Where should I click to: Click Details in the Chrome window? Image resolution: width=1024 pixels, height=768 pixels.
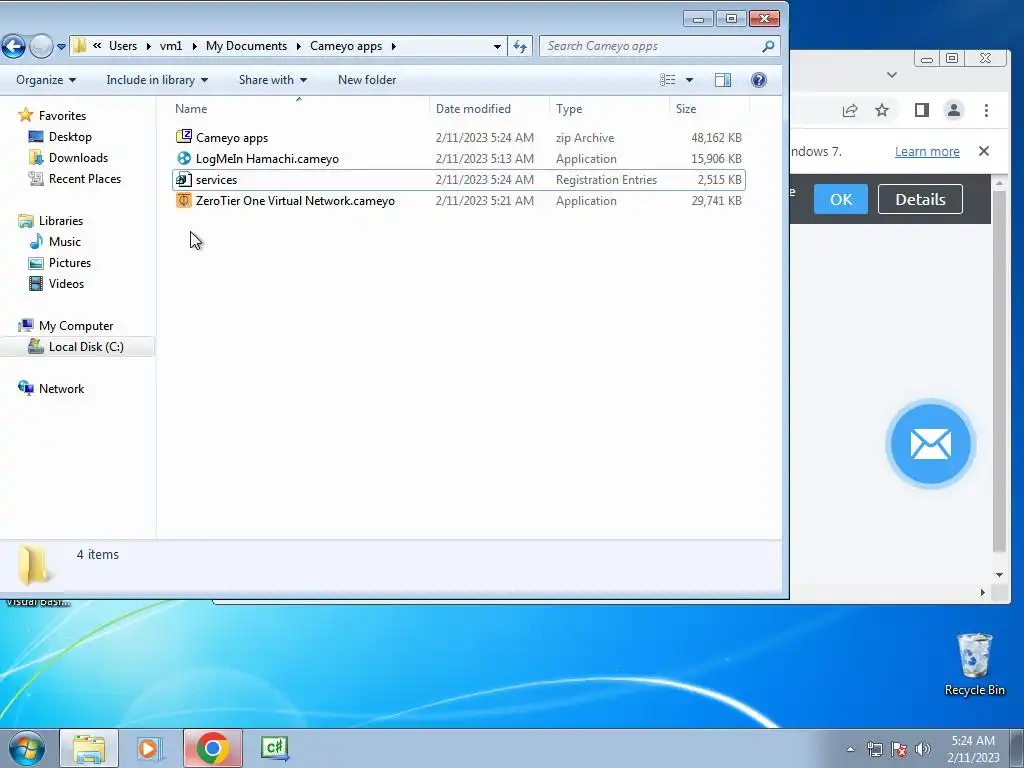coord(920,199)
